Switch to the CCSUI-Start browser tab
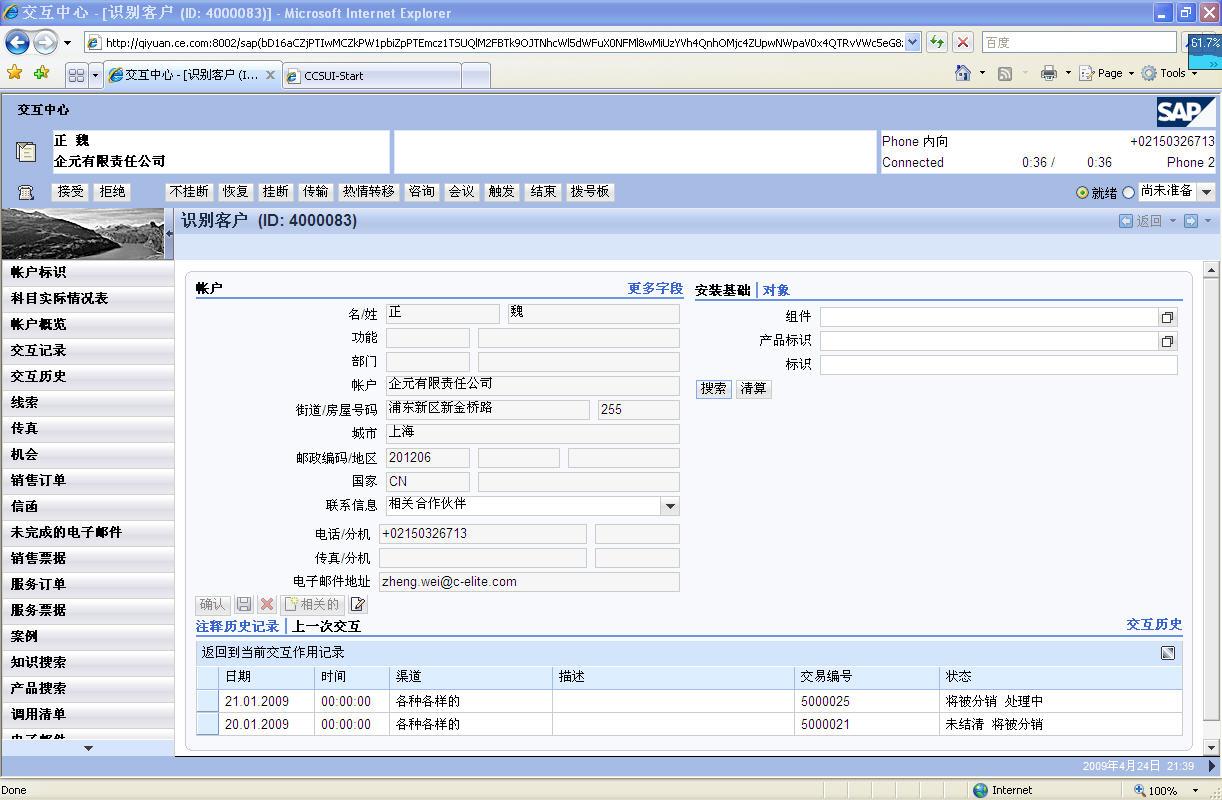This screenshot has height=800, width=1222. [372, 76]
